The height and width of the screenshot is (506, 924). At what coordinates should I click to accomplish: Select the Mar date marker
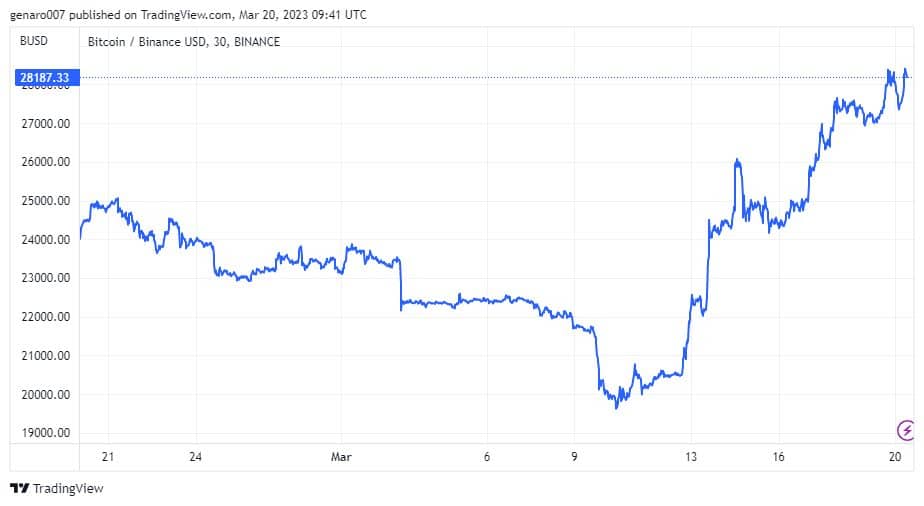[341, 457]
